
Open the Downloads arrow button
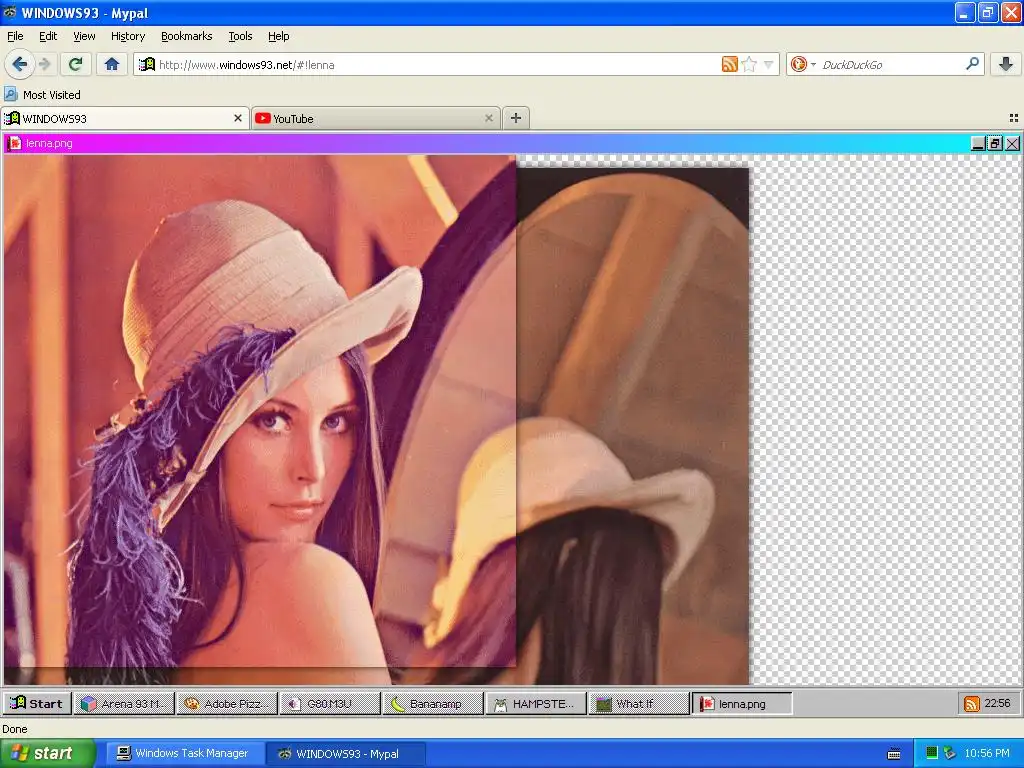click(x=1006, y=64)
